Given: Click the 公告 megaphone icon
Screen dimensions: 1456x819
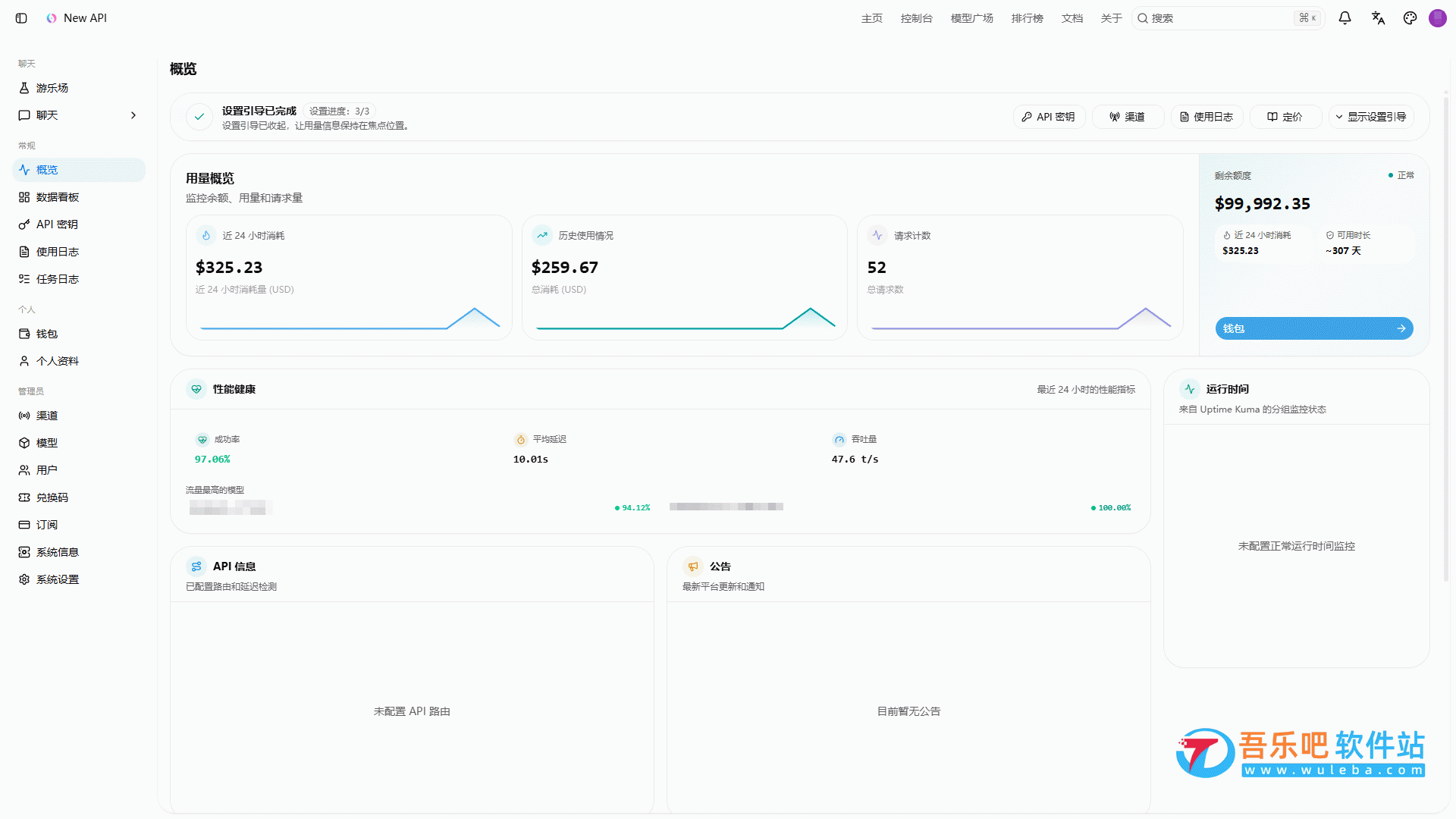Looking at the screenshot, I should [692, 566].
